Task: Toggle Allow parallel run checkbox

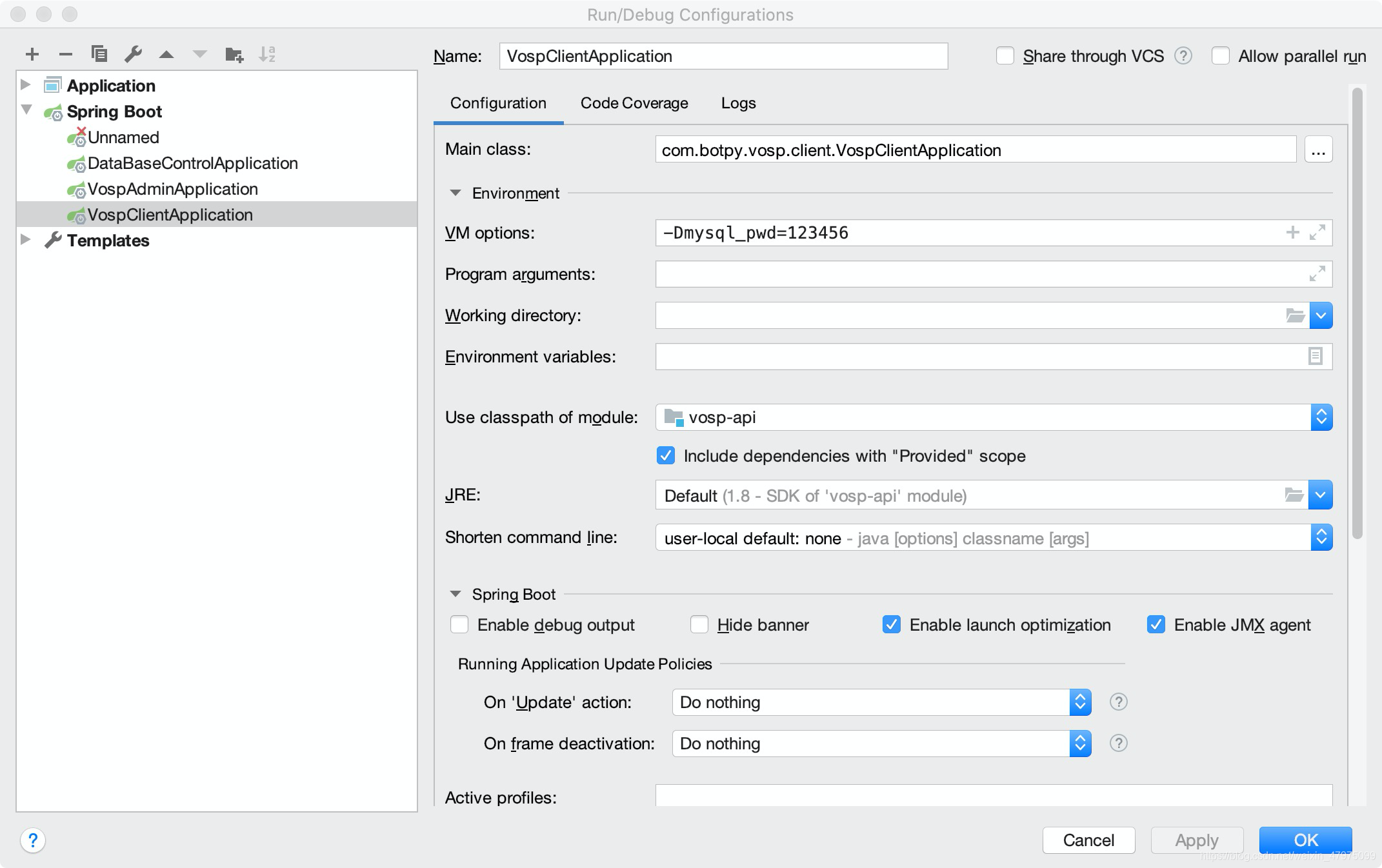Action: [x=1221, y=56]
